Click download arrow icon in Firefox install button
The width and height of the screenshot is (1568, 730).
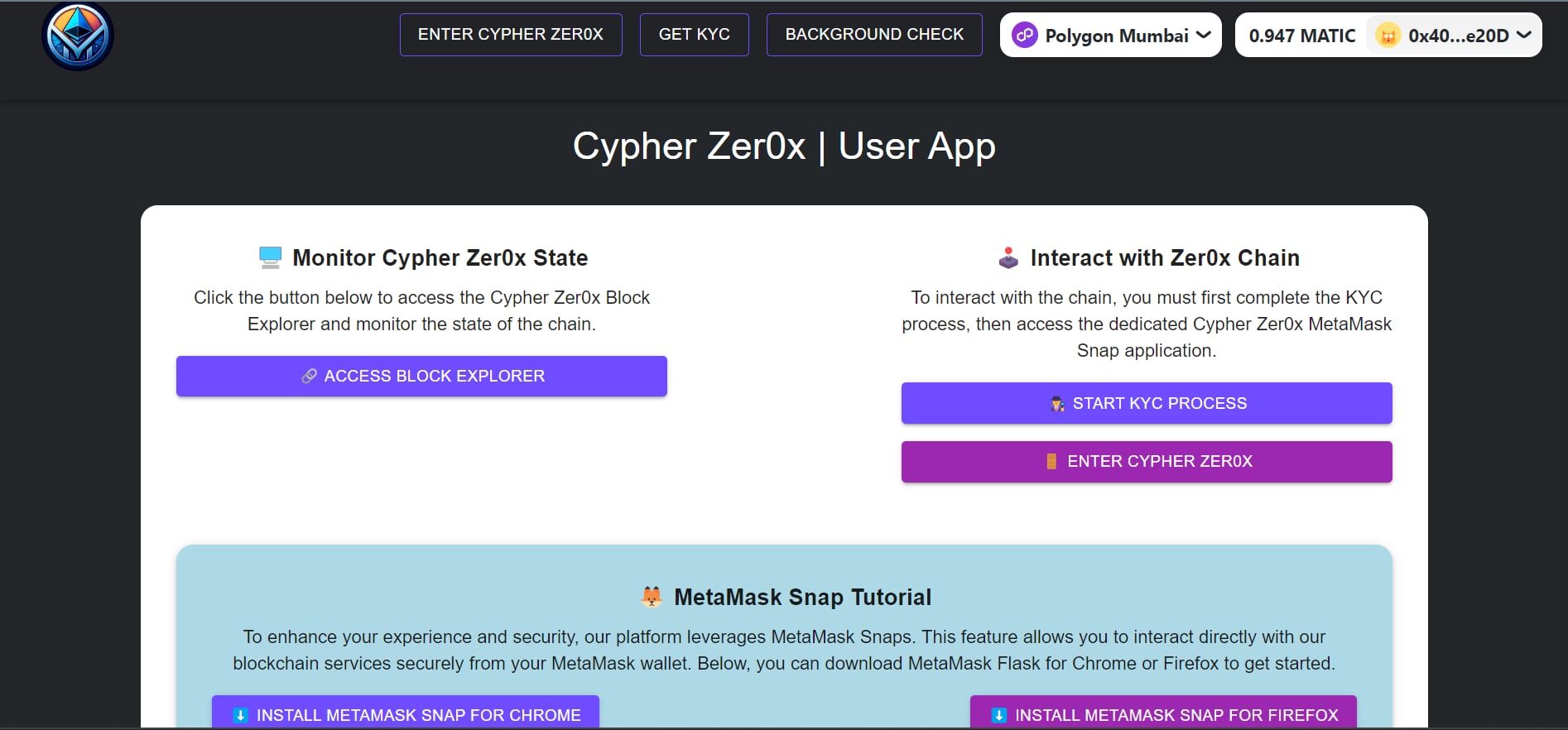pos(999,715)
